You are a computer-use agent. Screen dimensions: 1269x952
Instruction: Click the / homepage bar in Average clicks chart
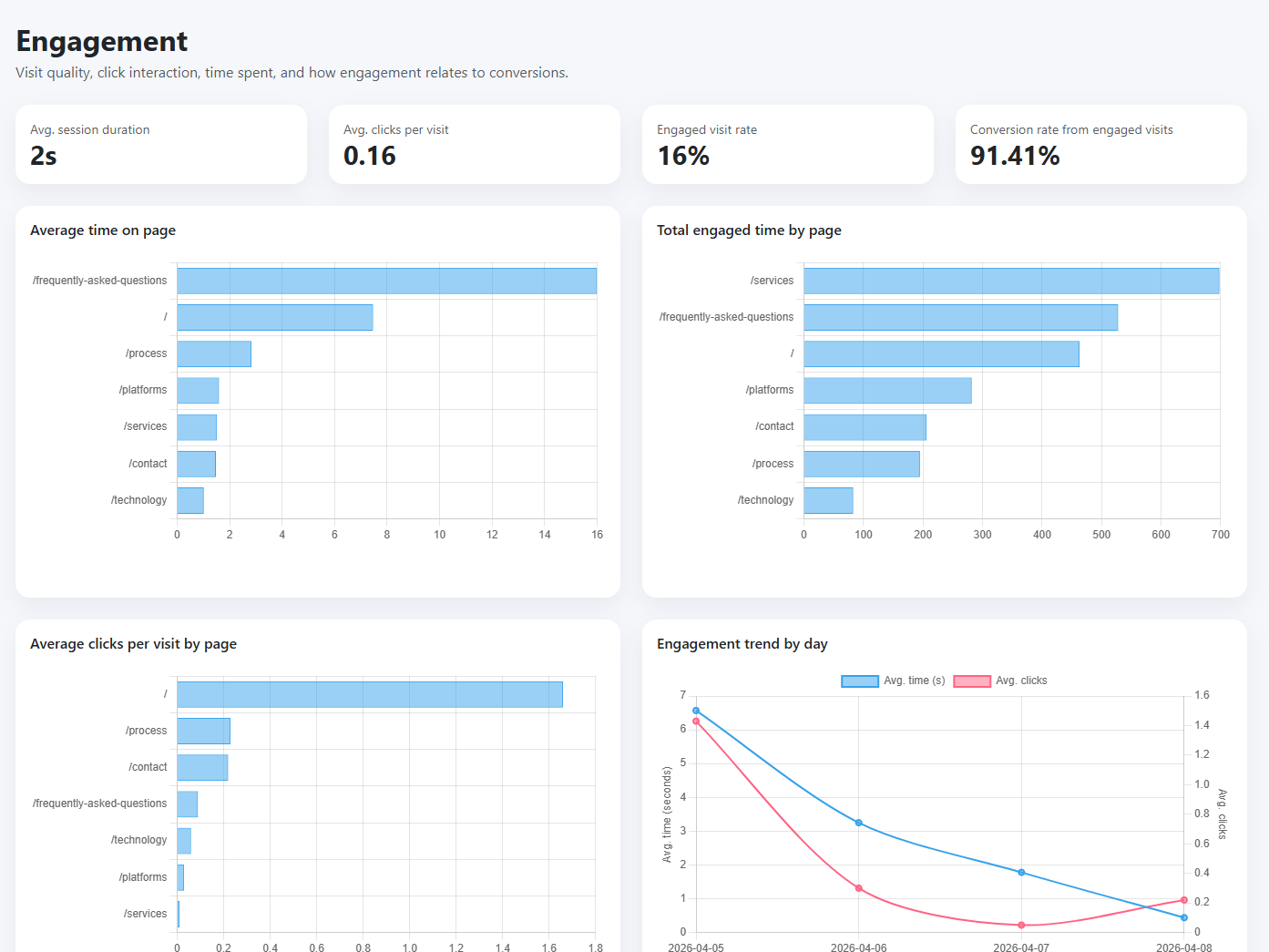click(370, 694)
